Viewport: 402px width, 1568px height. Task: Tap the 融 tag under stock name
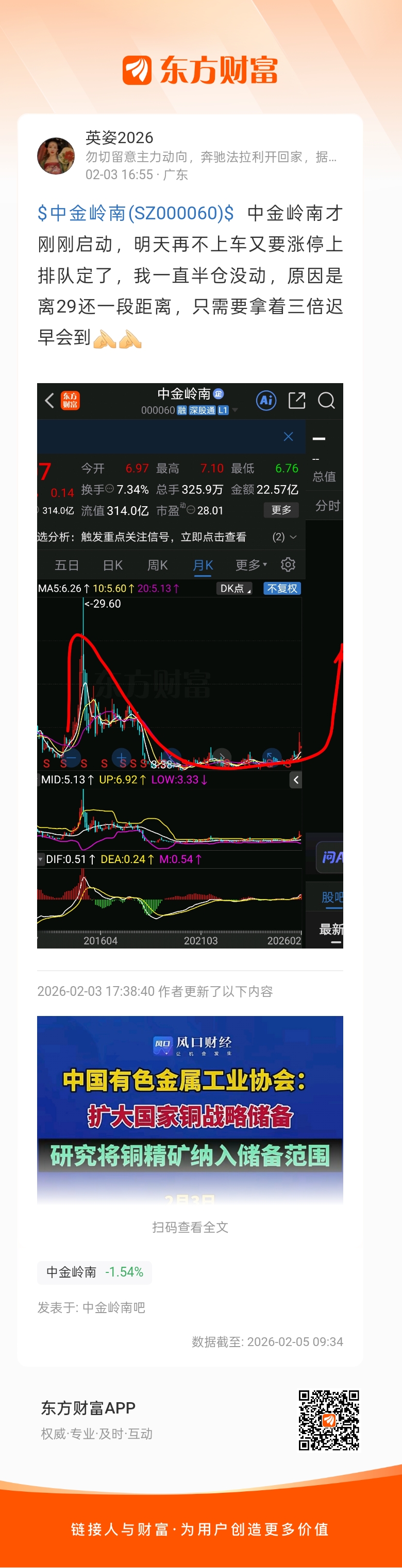click(x=181, y=410)
